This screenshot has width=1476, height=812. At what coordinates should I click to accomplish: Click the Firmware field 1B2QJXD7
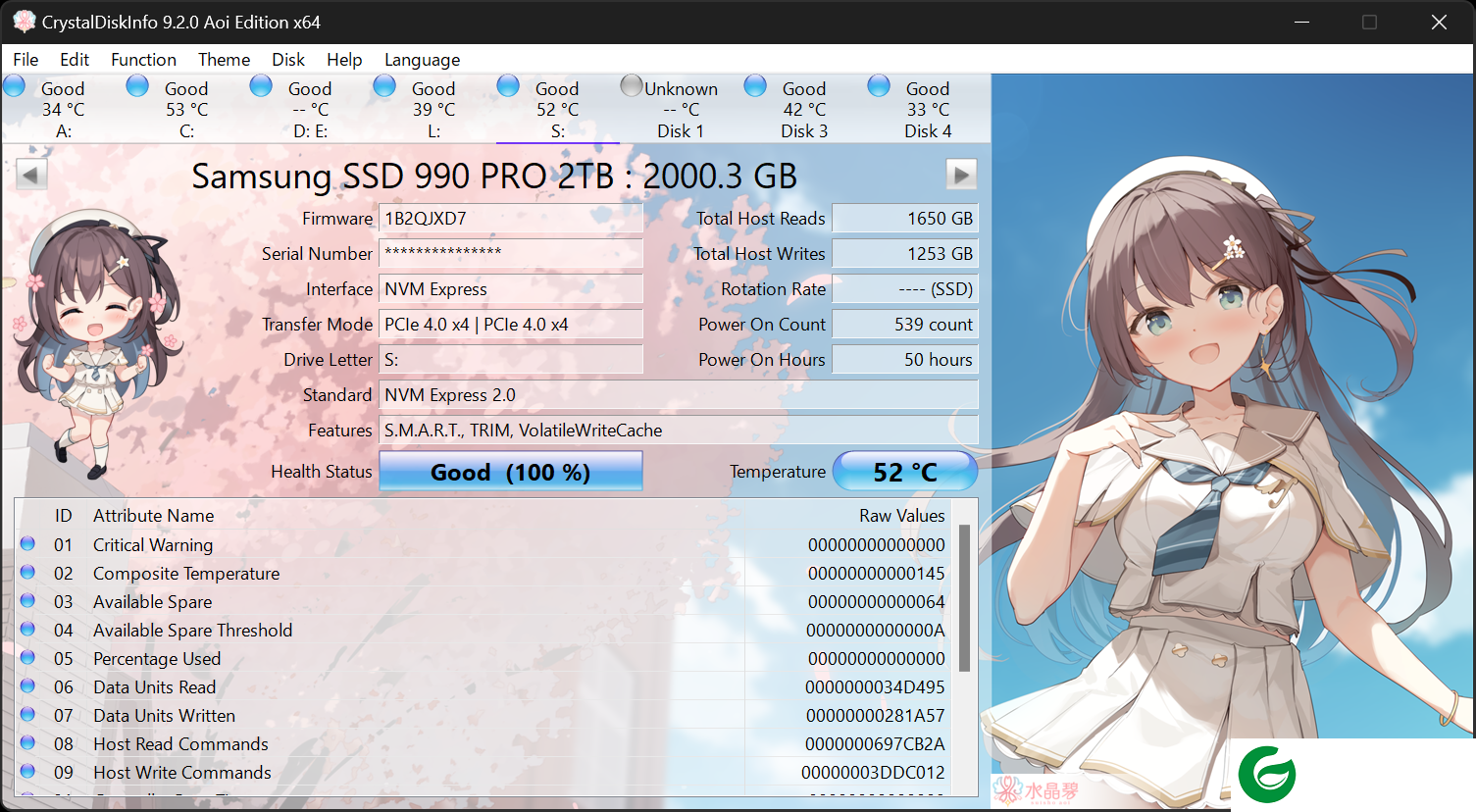point(511,219)
